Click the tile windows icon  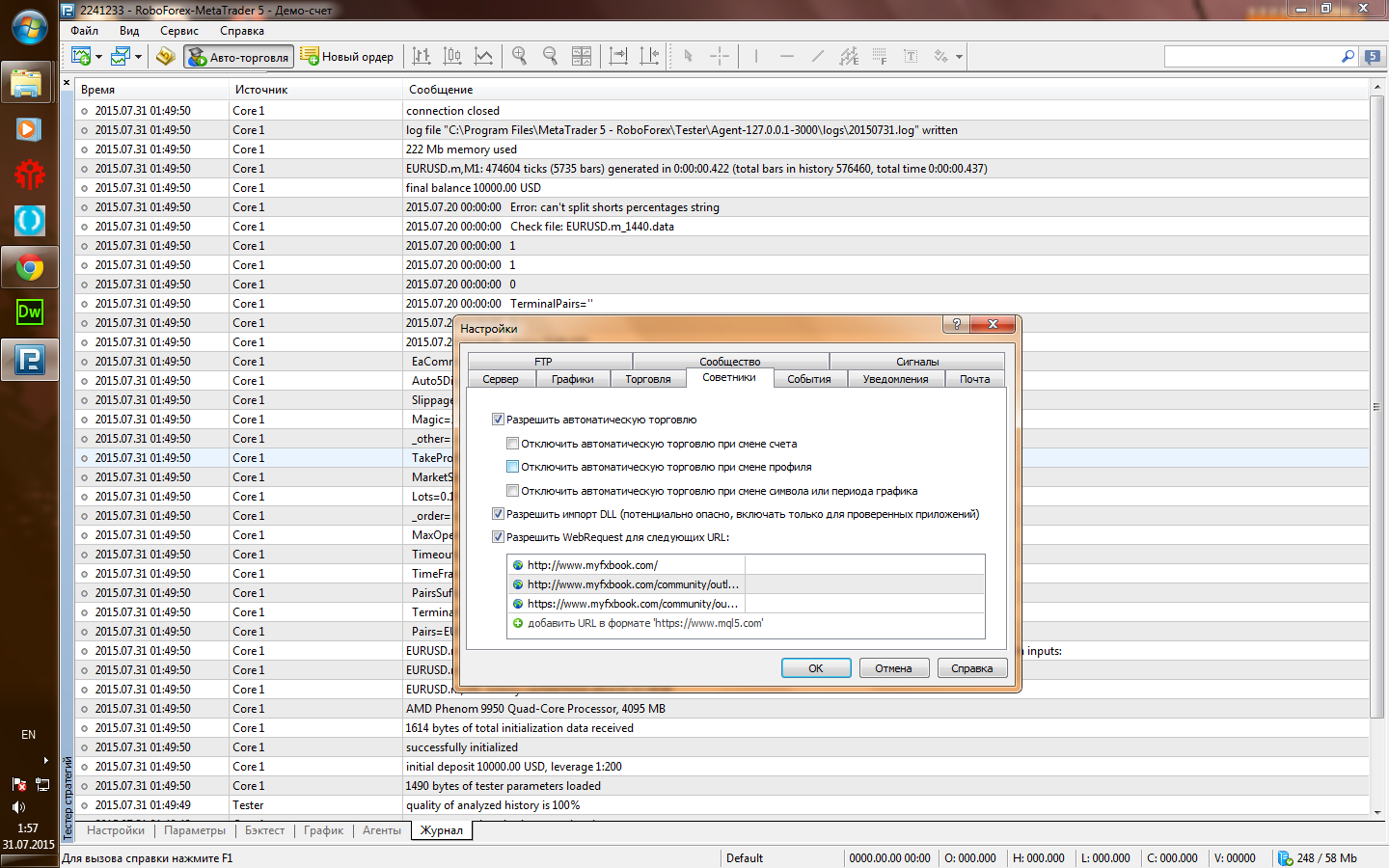pyautogui.click(x=582, y=56)
